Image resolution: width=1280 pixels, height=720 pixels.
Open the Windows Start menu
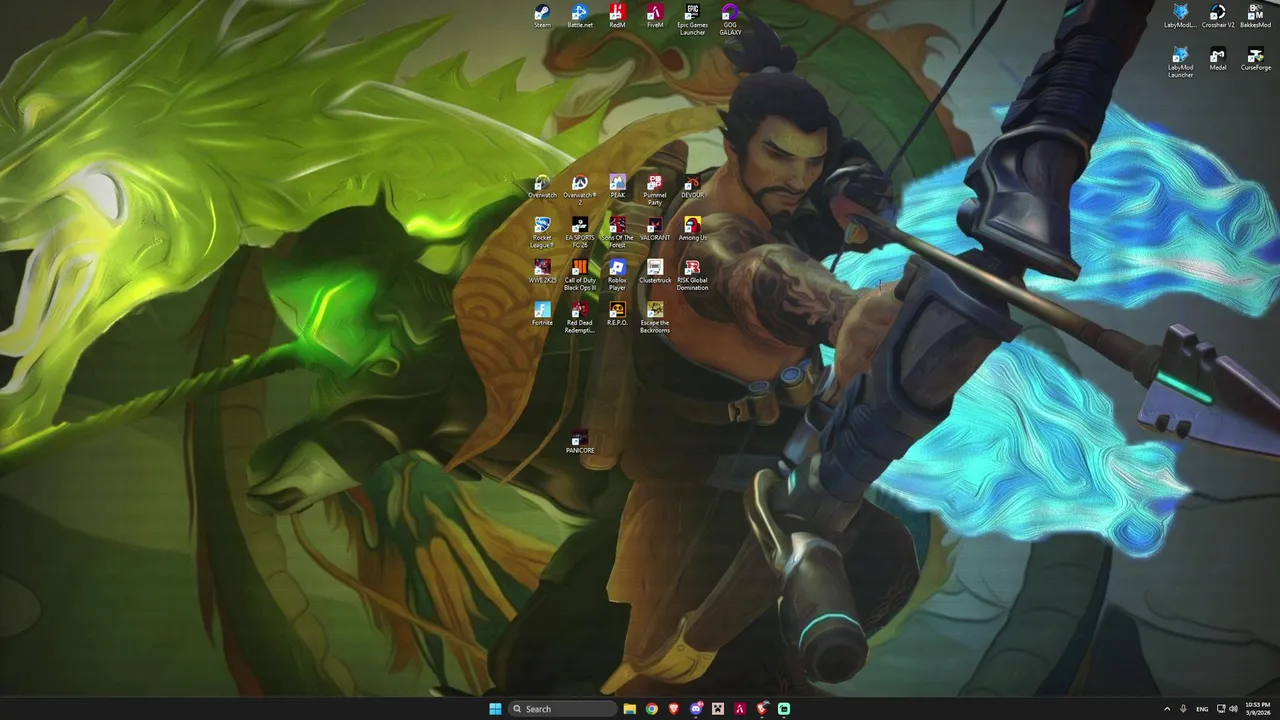click(x=495, y=709)
